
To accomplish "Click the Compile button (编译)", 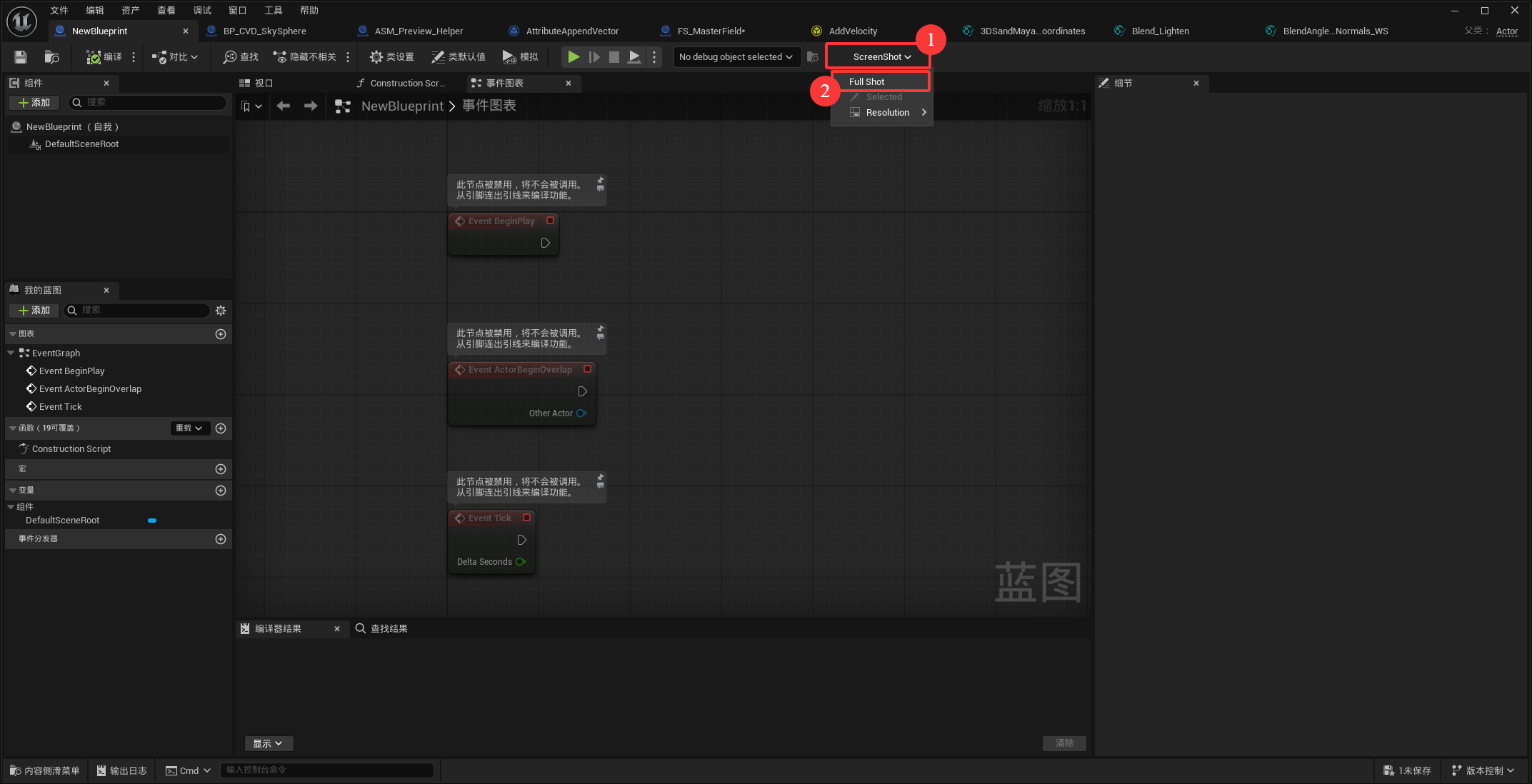I will pos(104,57).
